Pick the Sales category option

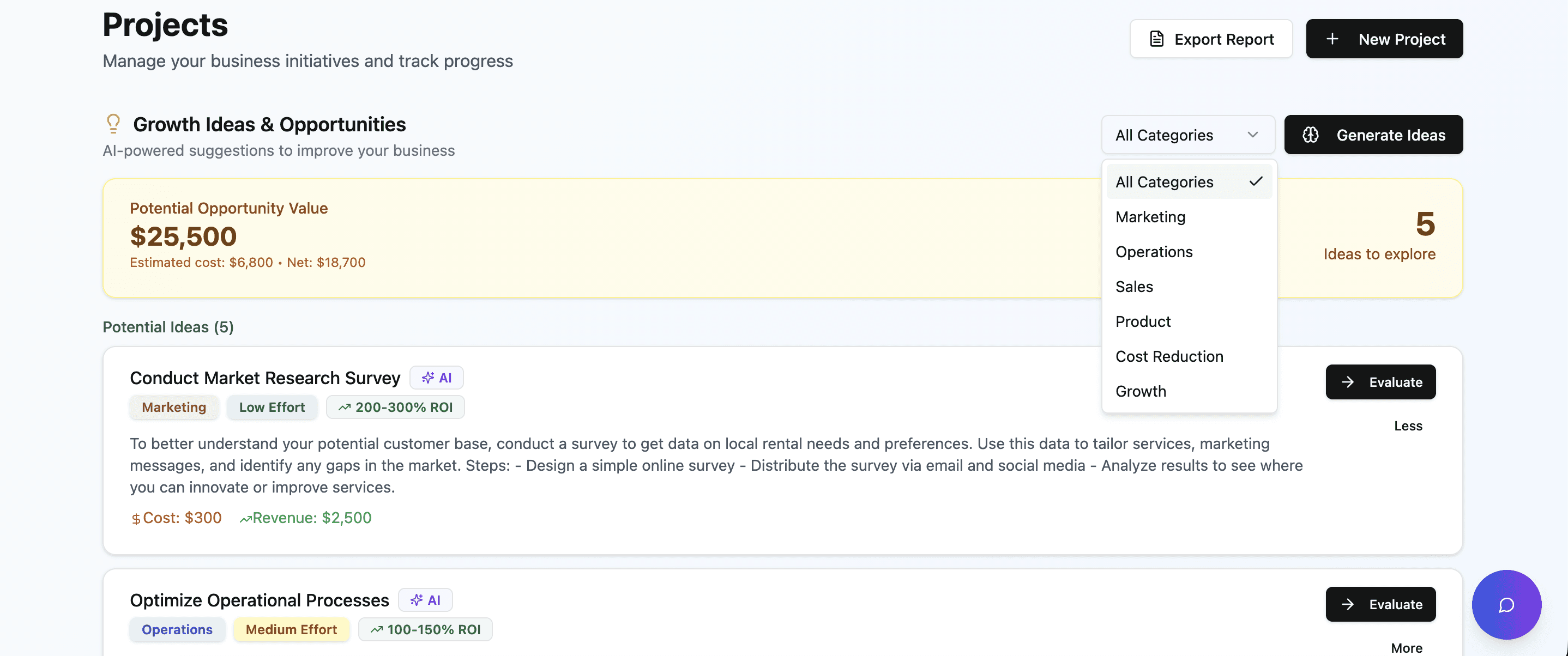coord(1134,286)
